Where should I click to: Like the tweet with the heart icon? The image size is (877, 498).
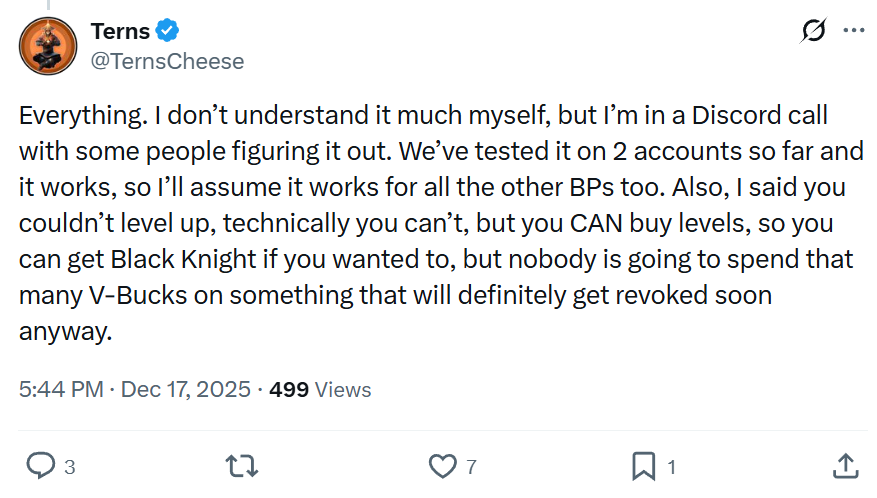tap(441, 465)
